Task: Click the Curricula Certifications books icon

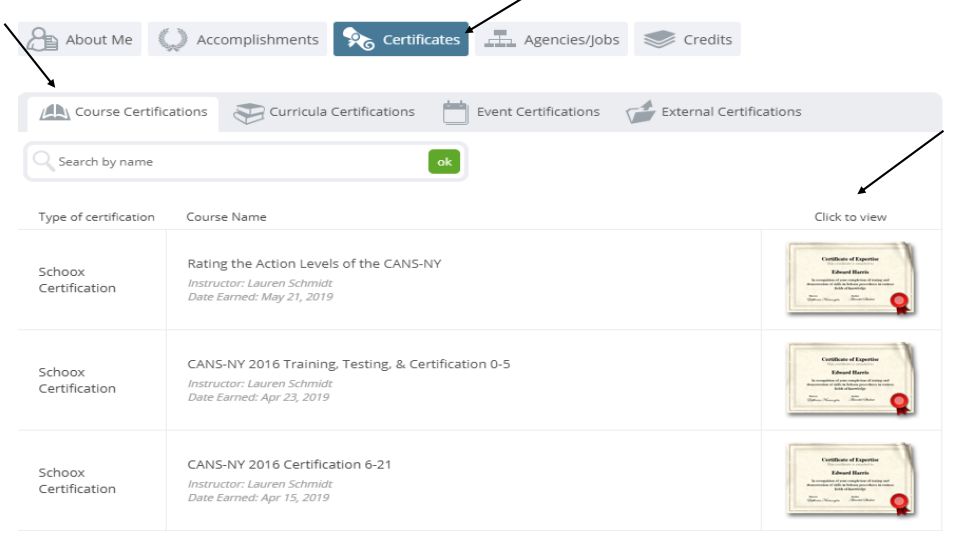Action: (248, 113)
